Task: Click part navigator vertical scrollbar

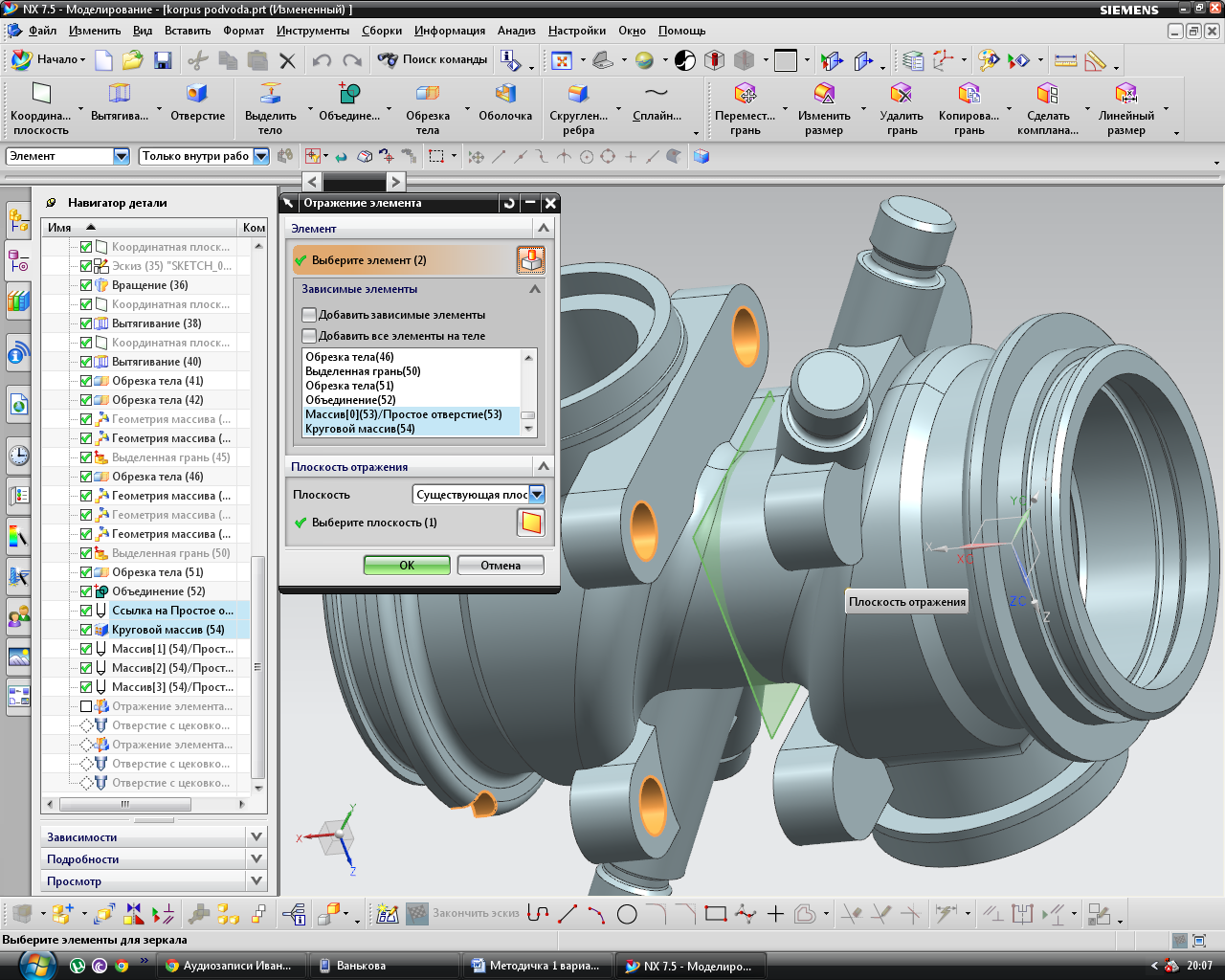Action: [x=257, y=667]
